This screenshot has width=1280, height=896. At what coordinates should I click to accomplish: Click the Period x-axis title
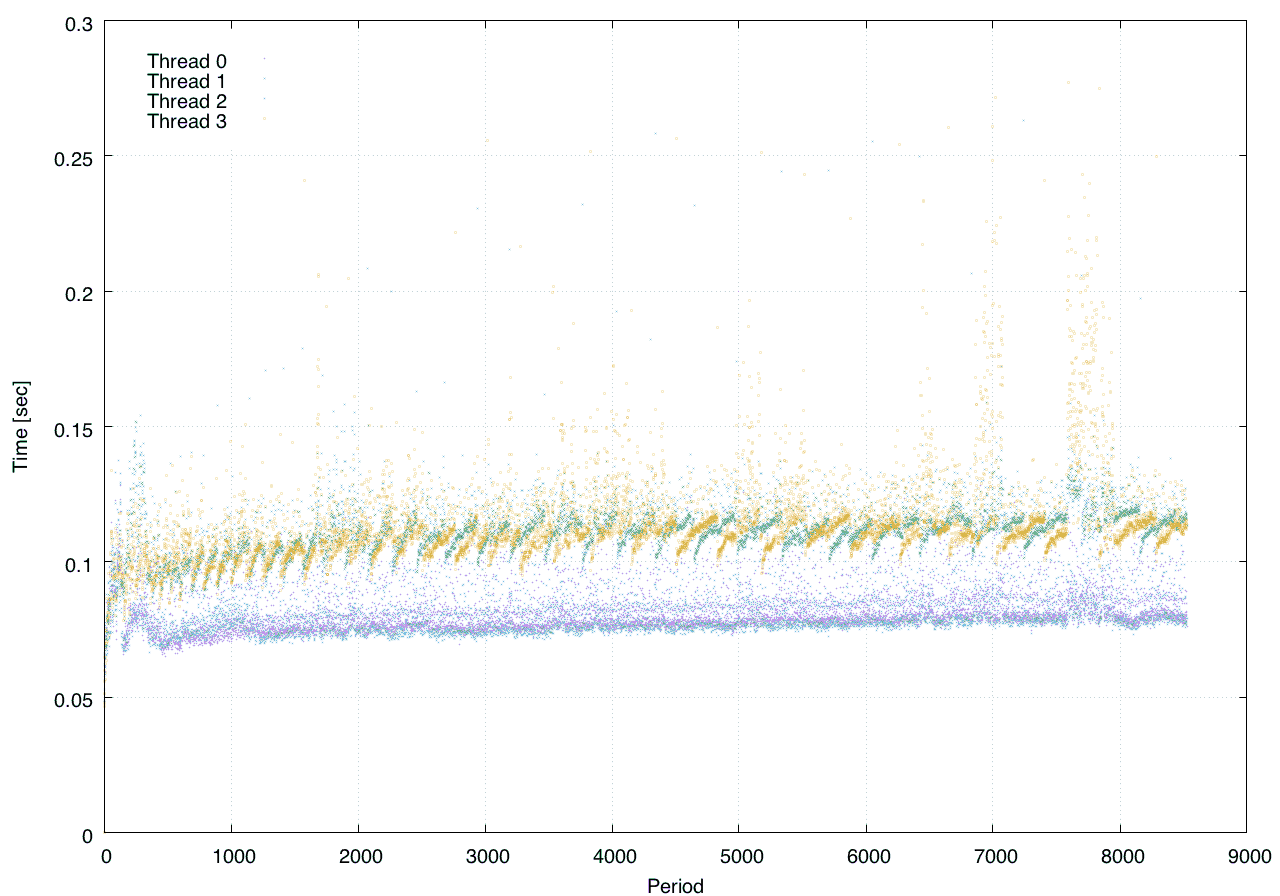coord(675,885)
